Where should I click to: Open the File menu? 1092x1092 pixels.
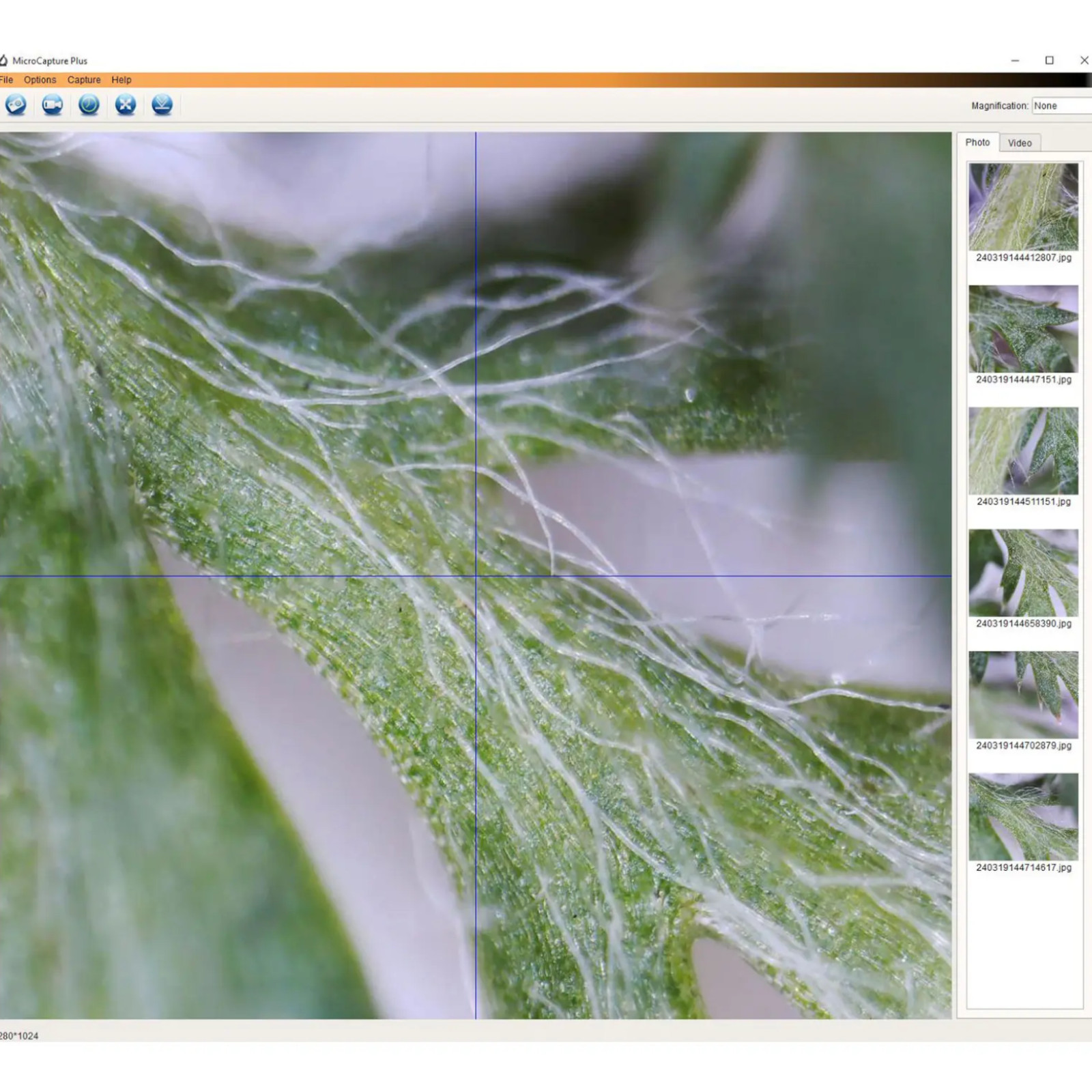[6, 80]
